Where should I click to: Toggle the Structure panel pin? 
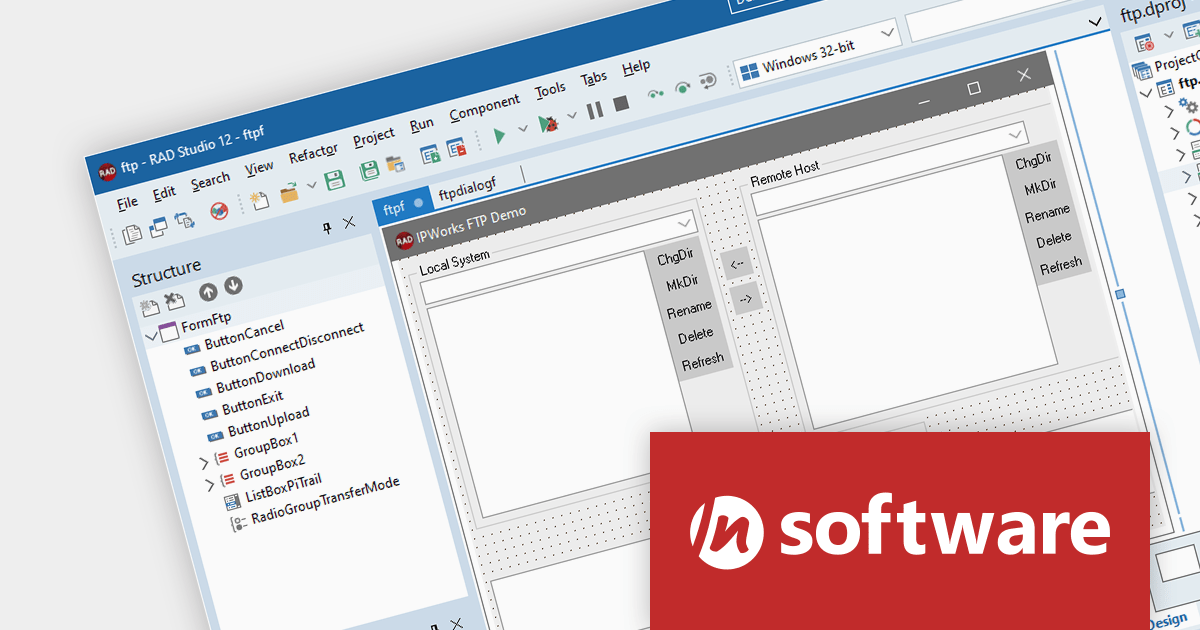(327, 228)
